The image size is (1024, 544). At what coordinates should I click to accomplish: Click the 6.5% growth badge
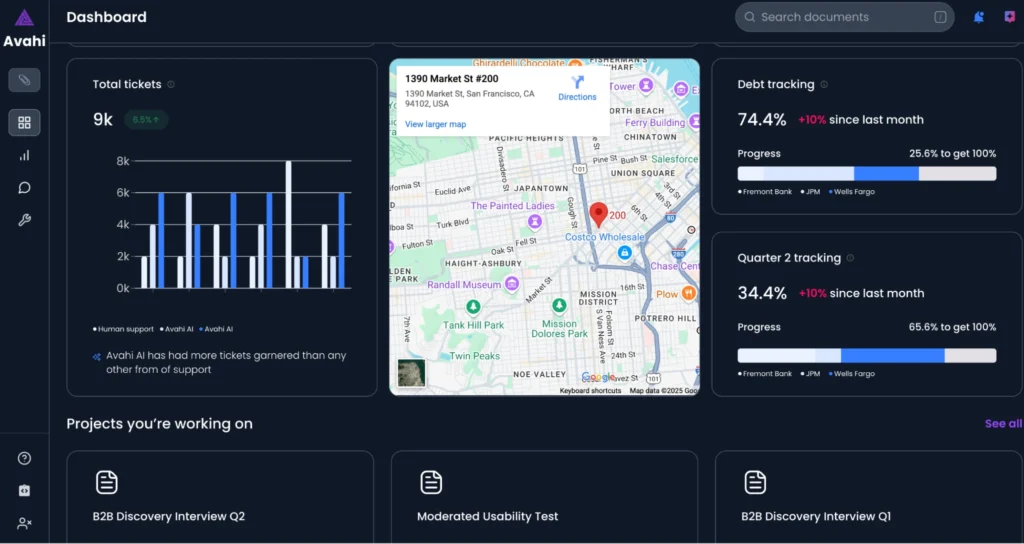(146, 120)
